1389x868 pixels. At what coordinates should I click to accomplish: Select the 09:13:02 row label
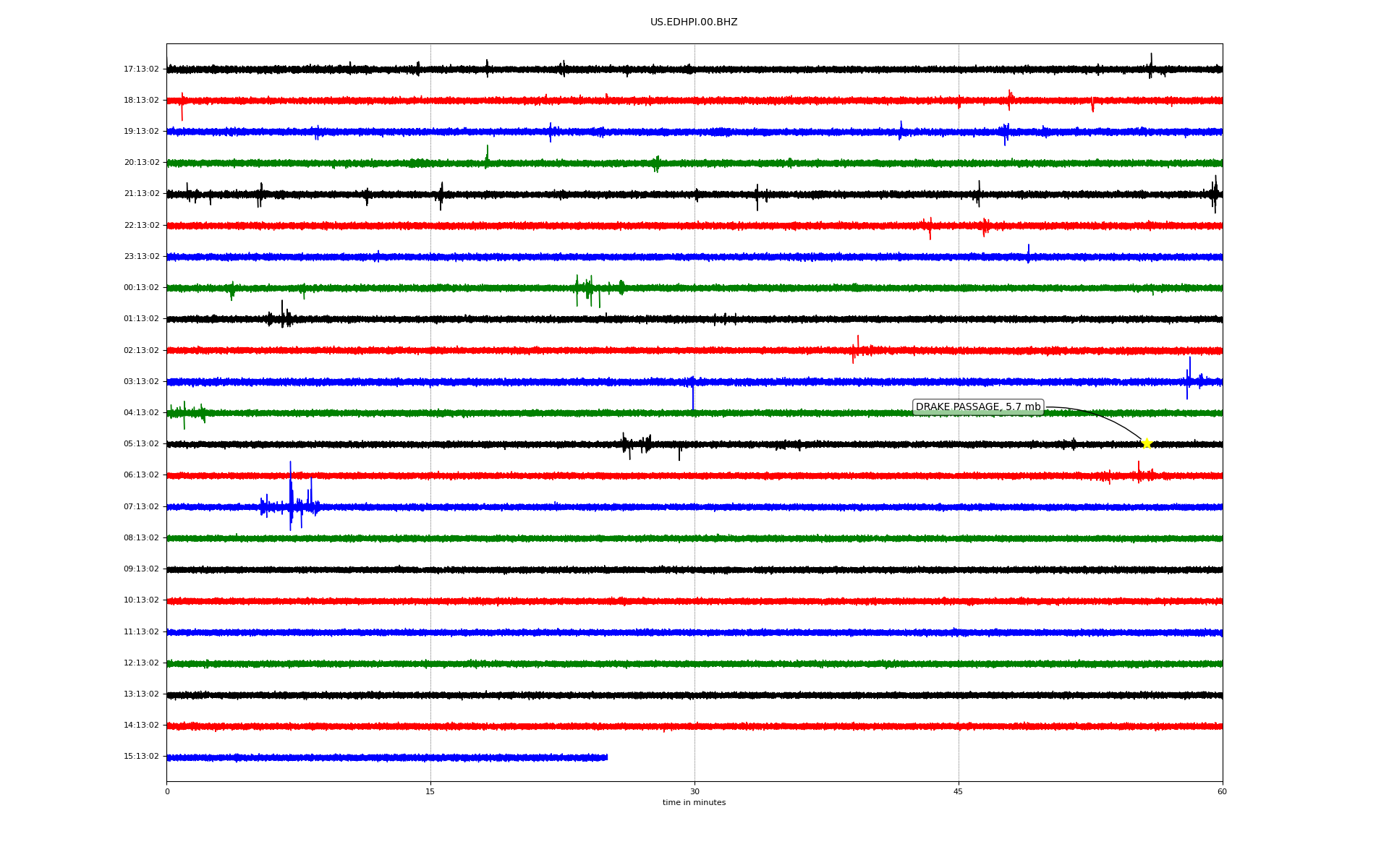tap(141, 569)
